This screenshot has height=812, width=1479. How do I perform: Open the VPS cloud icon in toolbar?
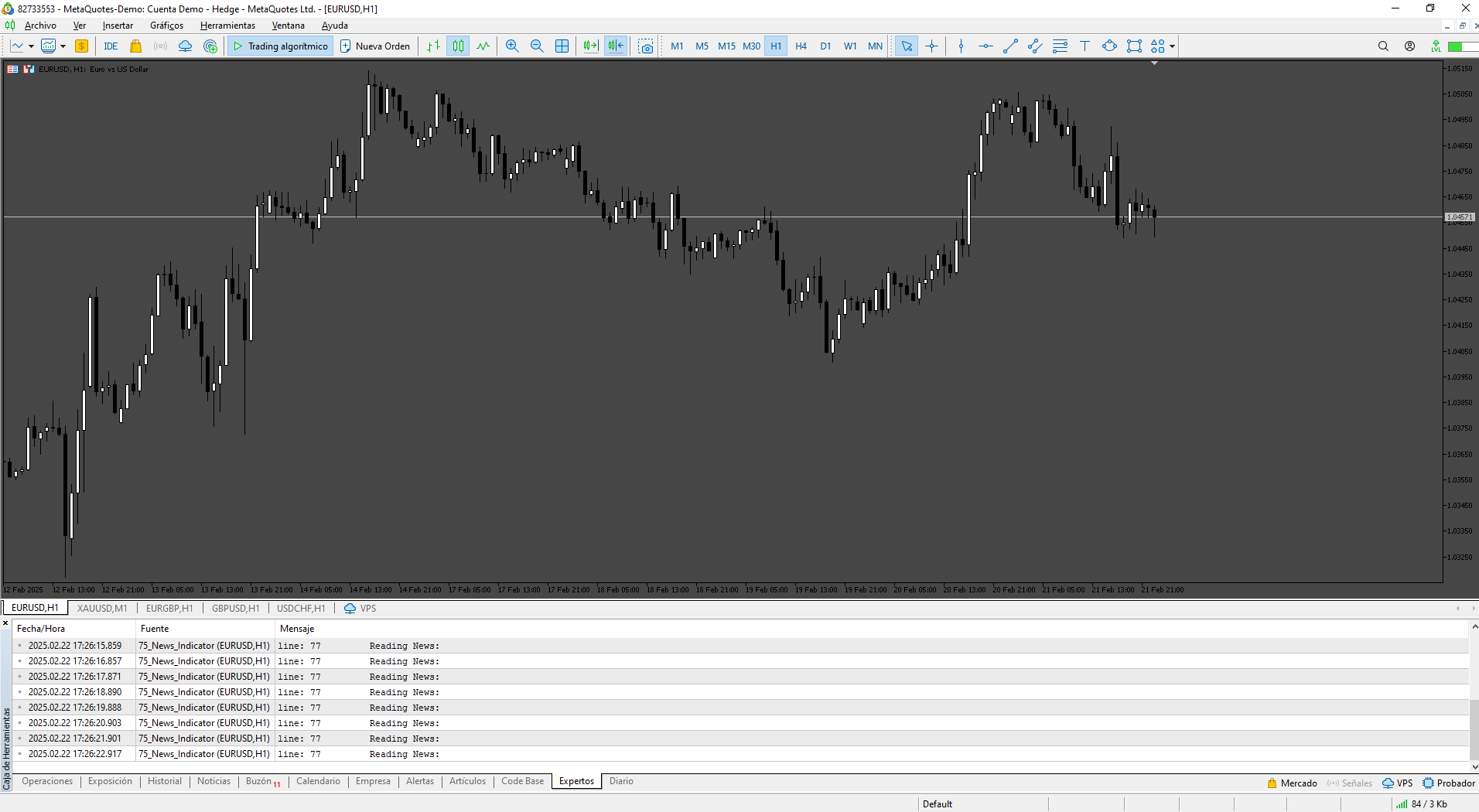185,46
